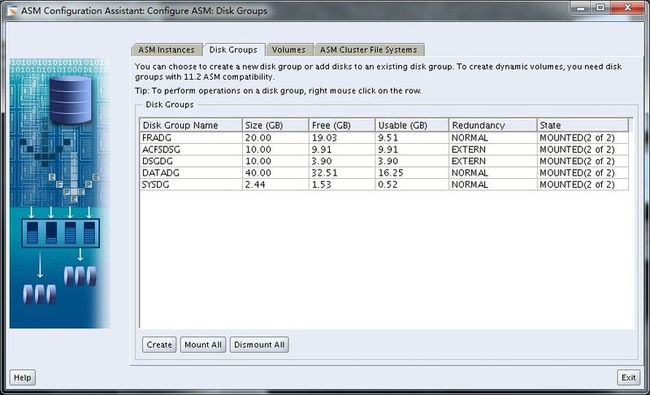The height and width of the screenshot is (395, 650).
Task: Click the 2.44 size cell
Action: (x=276, y=184)
